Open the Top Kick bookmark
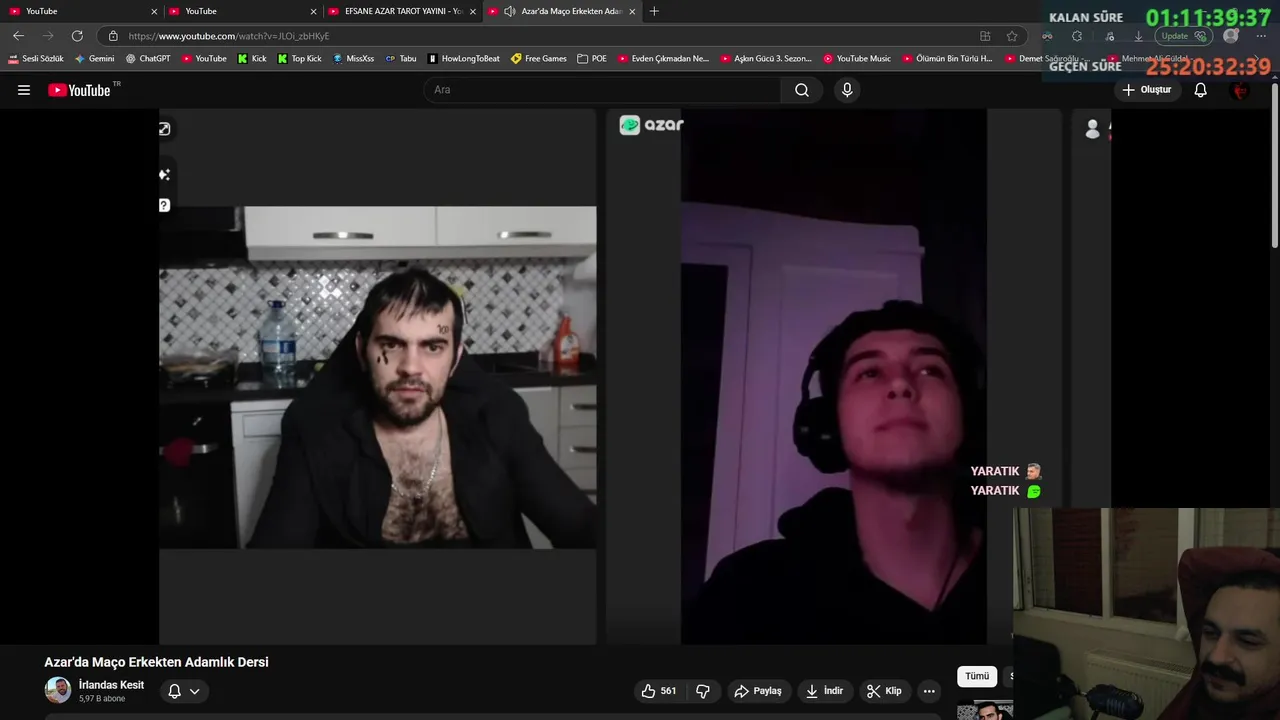1280x720 pixels. pyautogui.click(x=300, y=59)
